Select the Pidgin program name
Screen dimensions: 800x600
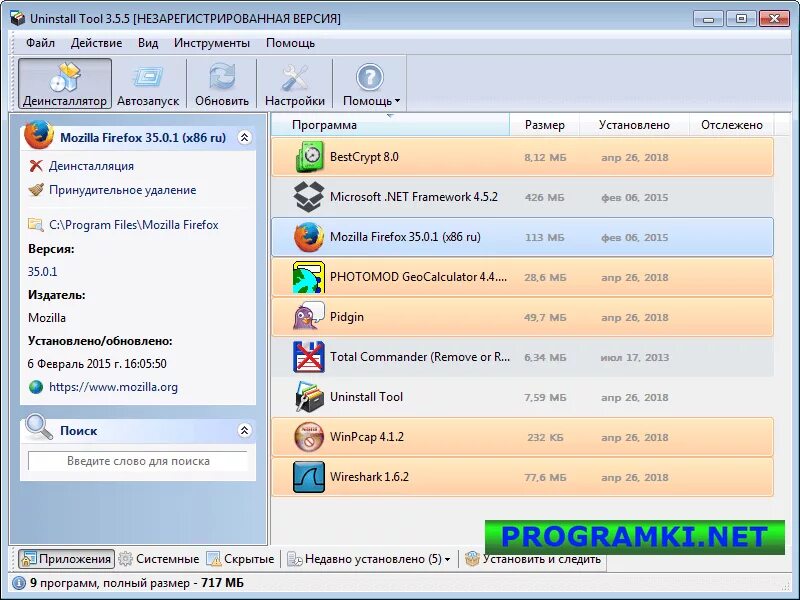(x=347, y=317)
